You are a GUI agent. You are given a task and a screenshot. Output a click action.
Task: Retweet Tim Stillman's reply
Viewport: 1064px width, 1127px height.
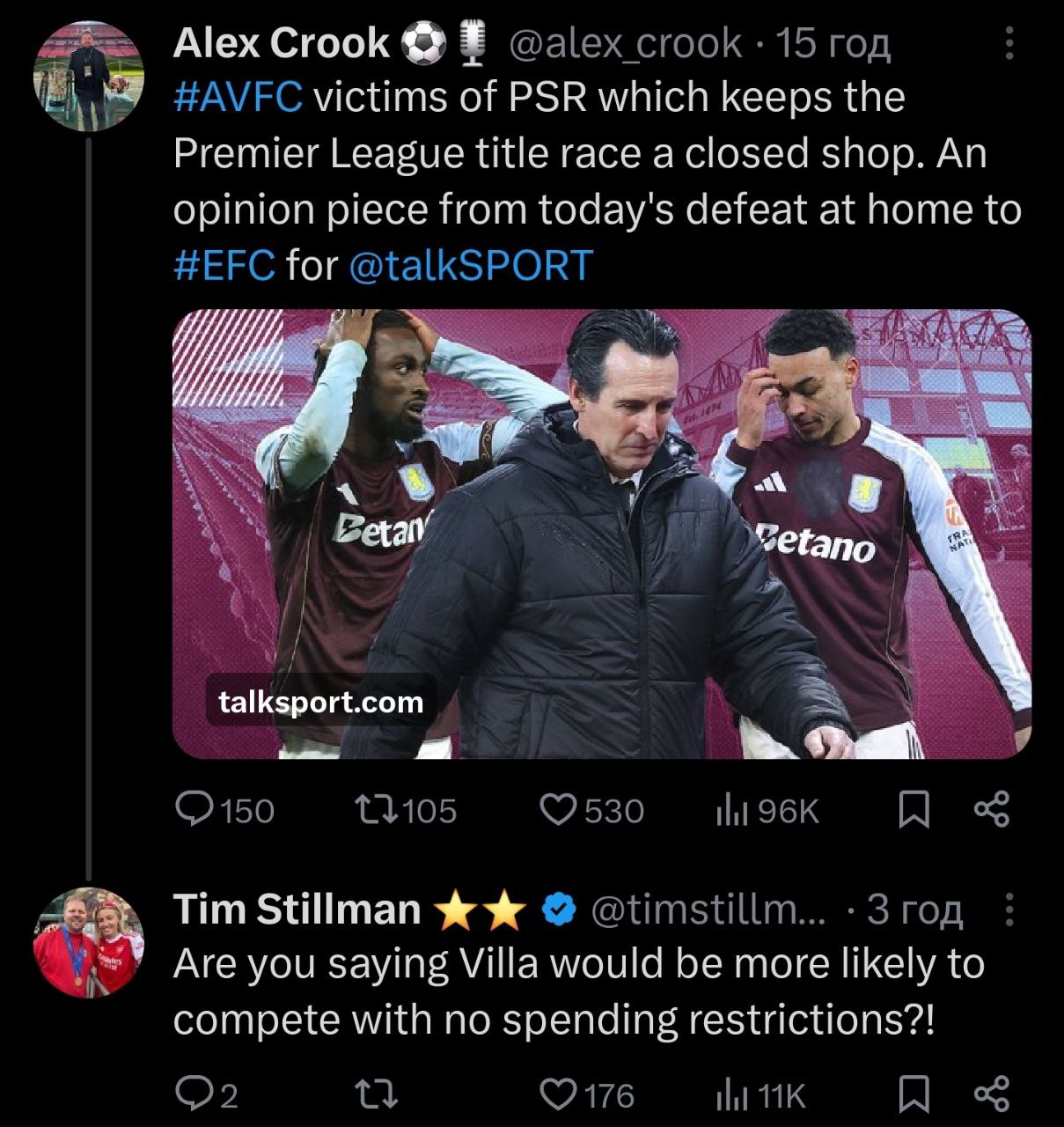376,1094
